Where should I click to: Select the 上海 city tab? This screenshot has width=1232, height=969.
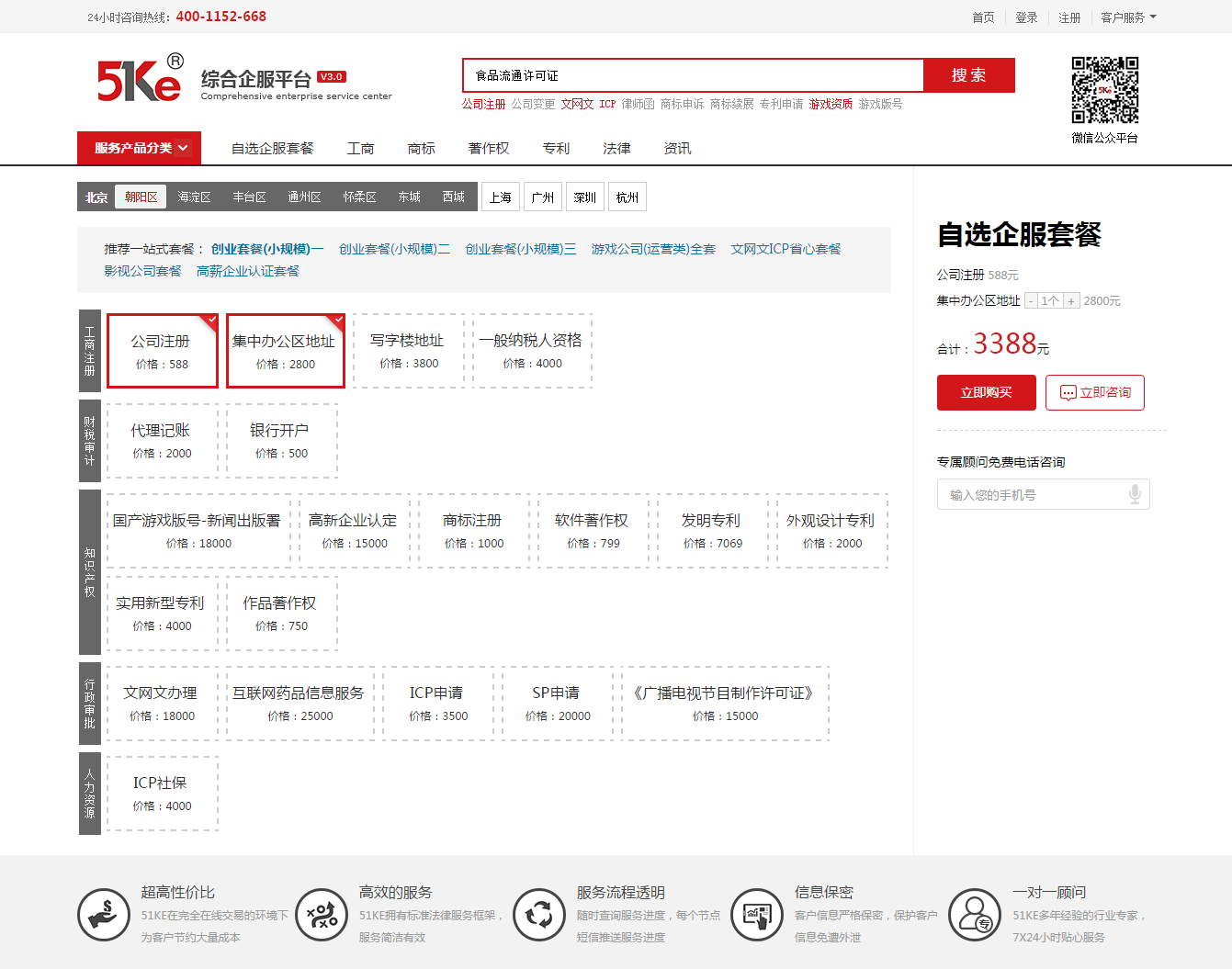tap(501, 197)
